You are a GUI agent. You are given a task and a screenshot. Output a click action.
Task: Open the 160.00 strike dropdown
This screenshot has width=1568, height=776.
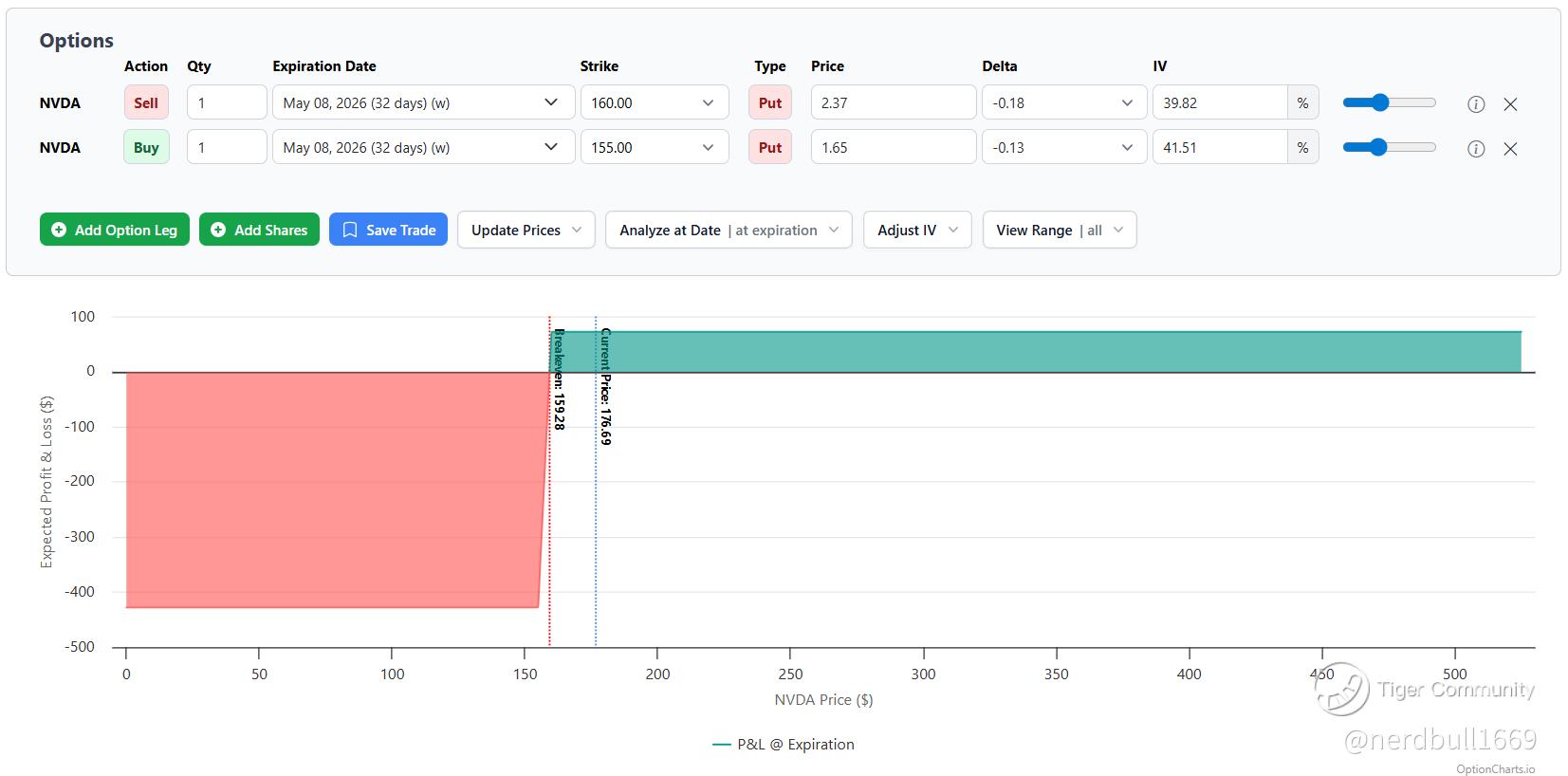coord(655,102)
